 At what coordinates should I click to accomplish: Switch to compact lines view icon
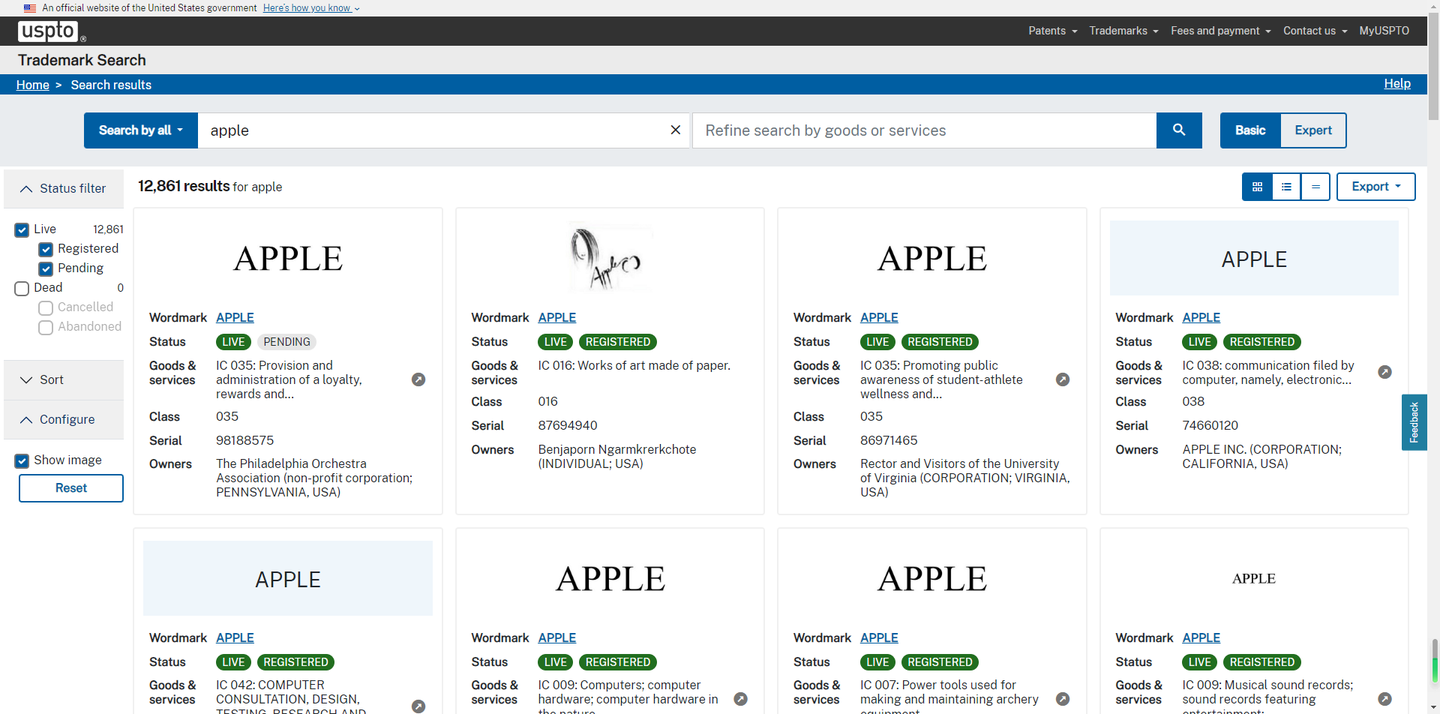click(x=1315, y=186)
